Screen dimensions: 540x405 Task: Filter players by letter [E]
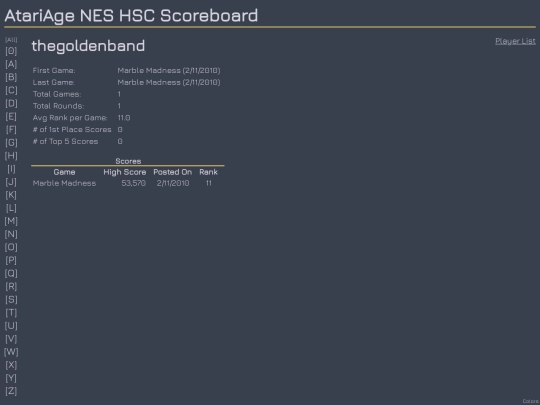[x=11, y=116]
